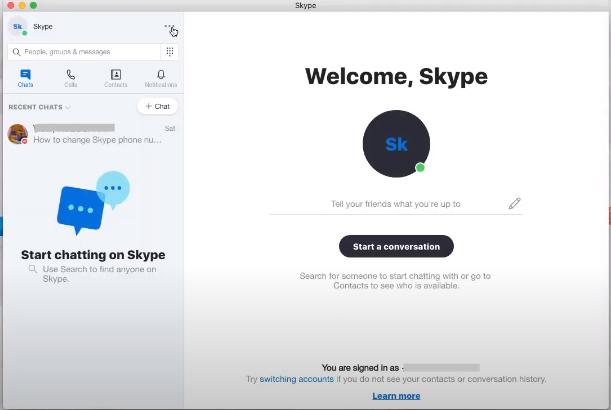Click the contact avatar in recent chats
This screenshot has width=611, height=410.
pos(18,134)
